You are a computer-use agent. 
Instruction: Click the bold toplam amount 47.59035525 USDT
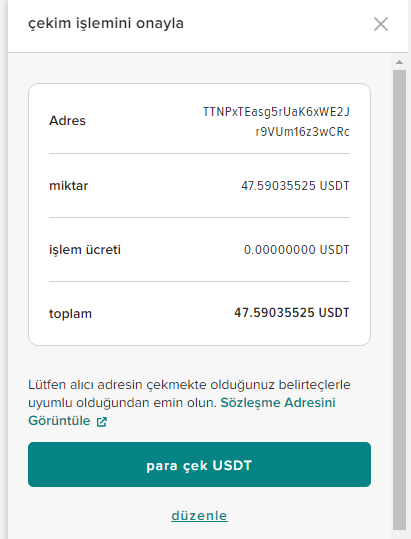point(292,313)
